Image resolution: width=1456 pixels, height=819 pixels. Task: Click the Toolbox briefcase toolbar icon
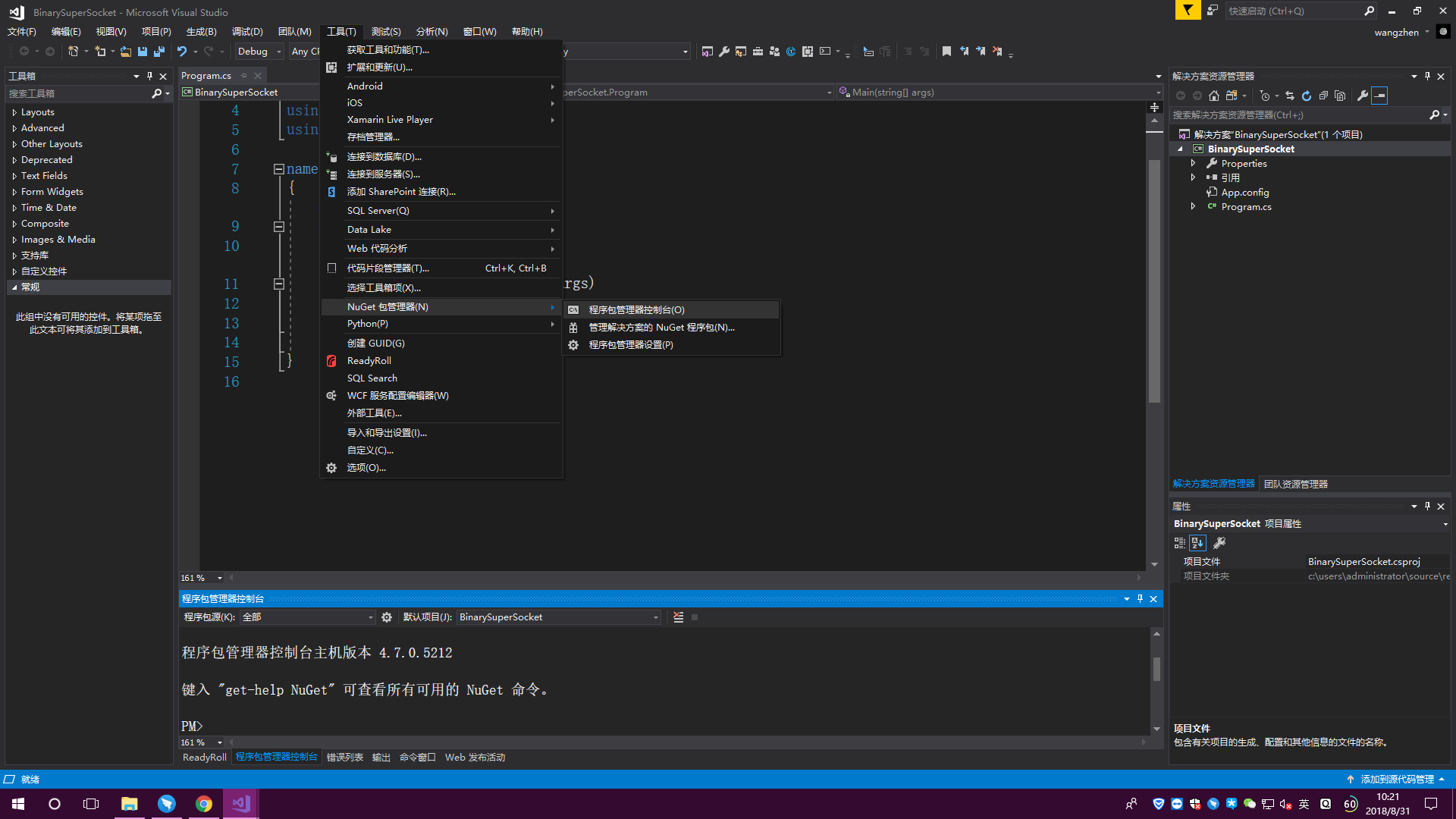[x=758, y=52]
